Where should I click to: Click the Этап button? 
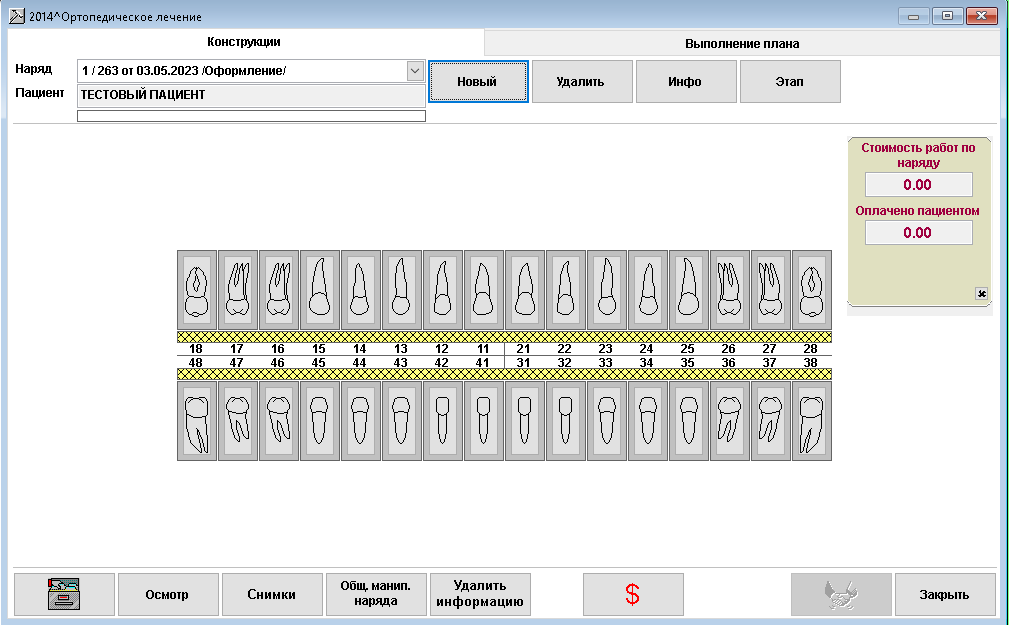789,82
